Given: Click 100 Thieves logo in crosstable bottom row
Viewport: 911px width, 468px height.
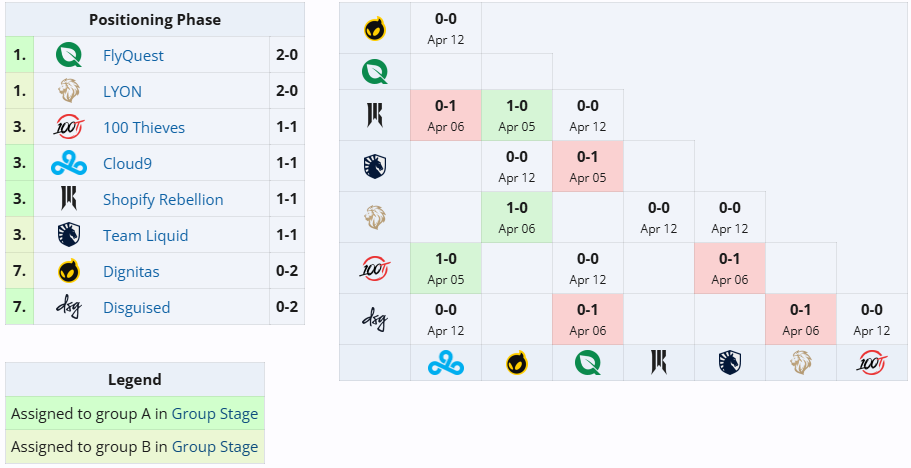Looking at the screenshot, I should (x=871, y=363).
